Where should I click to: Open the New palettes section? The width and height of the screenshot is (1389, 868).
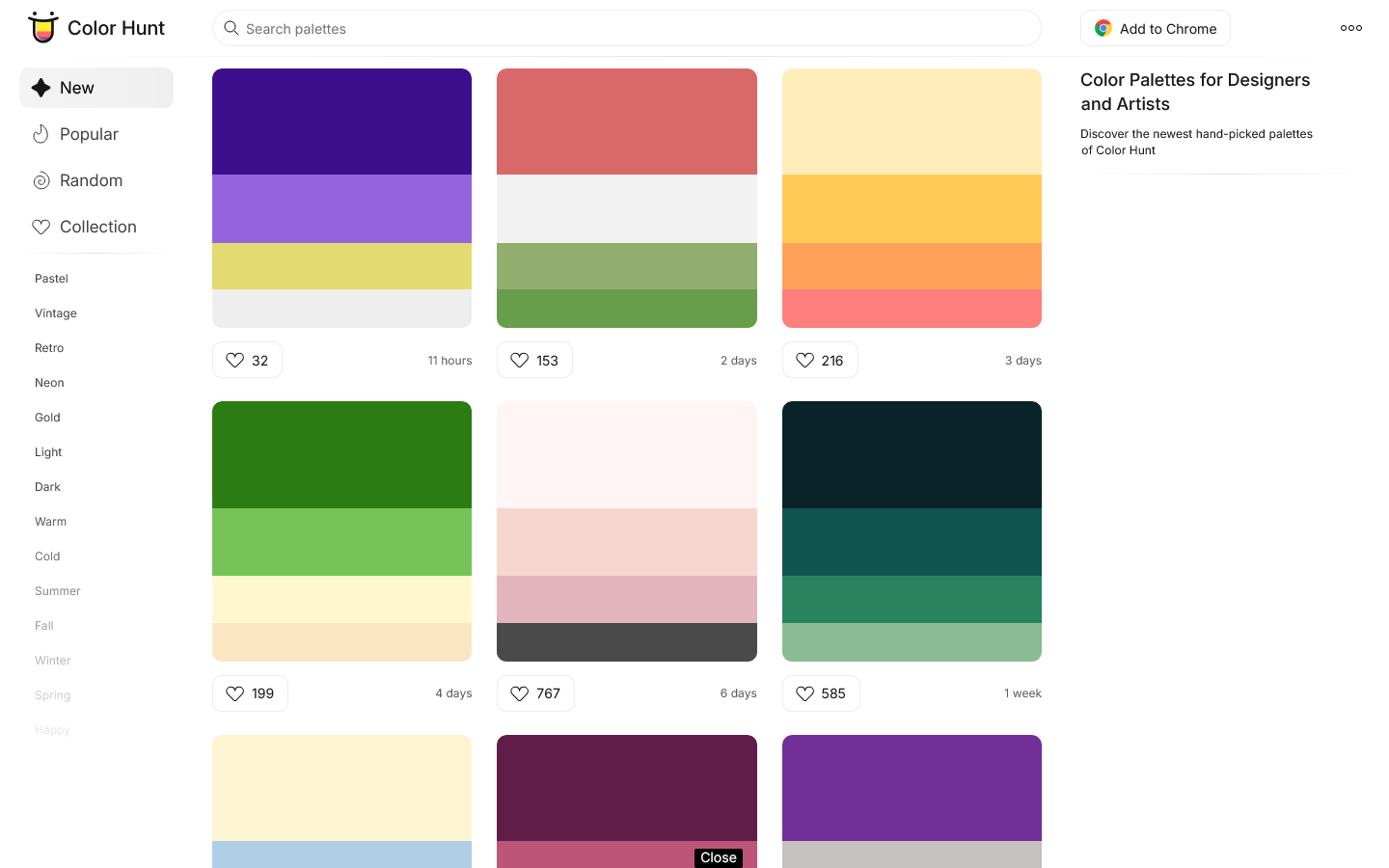96,88
